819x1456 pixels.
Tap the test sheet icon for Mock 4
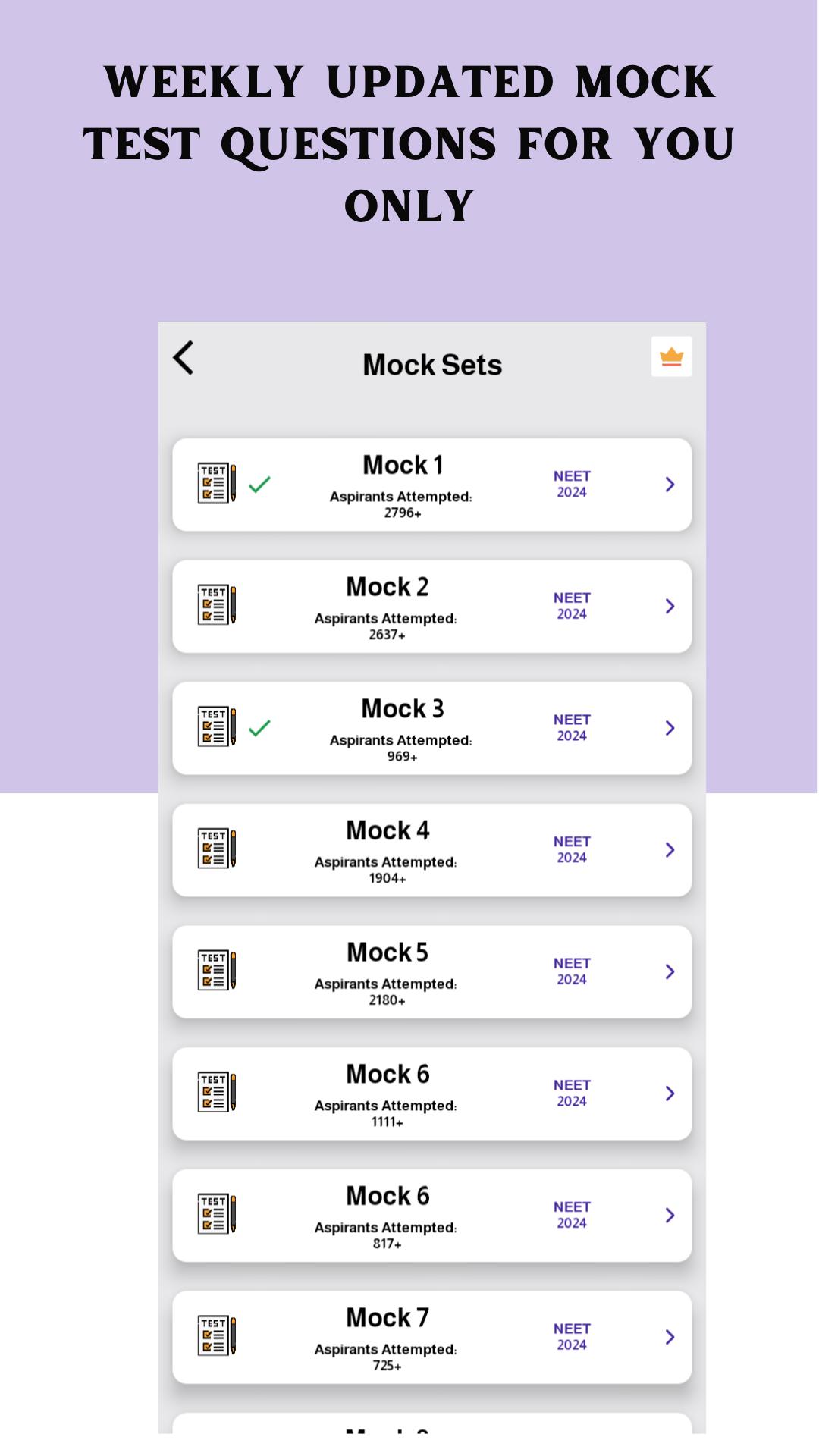point(217,849)
